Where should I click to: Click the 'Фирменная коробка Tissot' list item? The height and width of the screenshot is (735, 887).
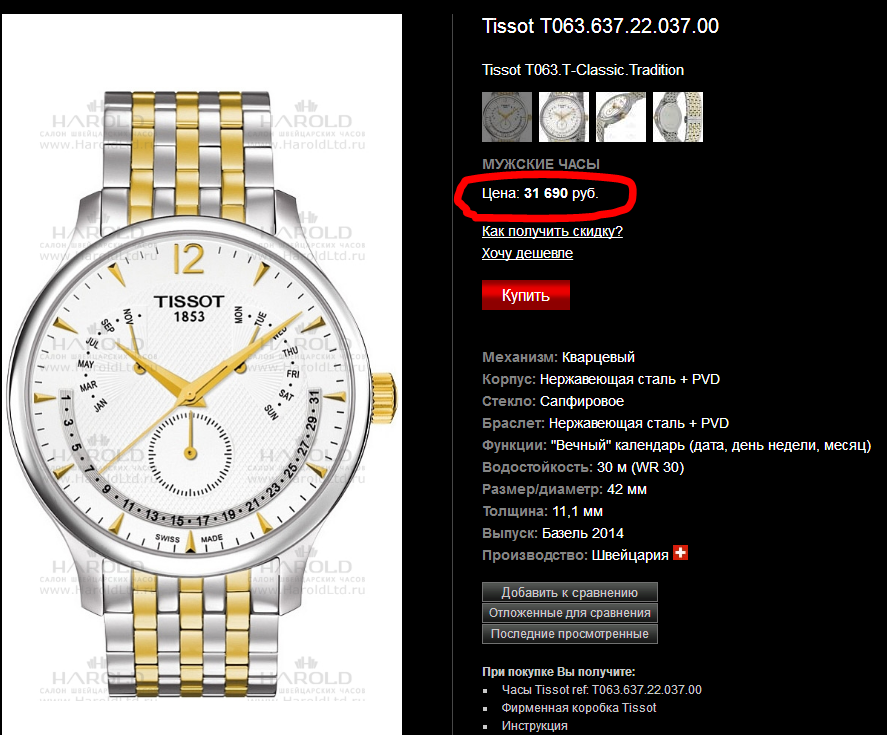click(579, 708)
